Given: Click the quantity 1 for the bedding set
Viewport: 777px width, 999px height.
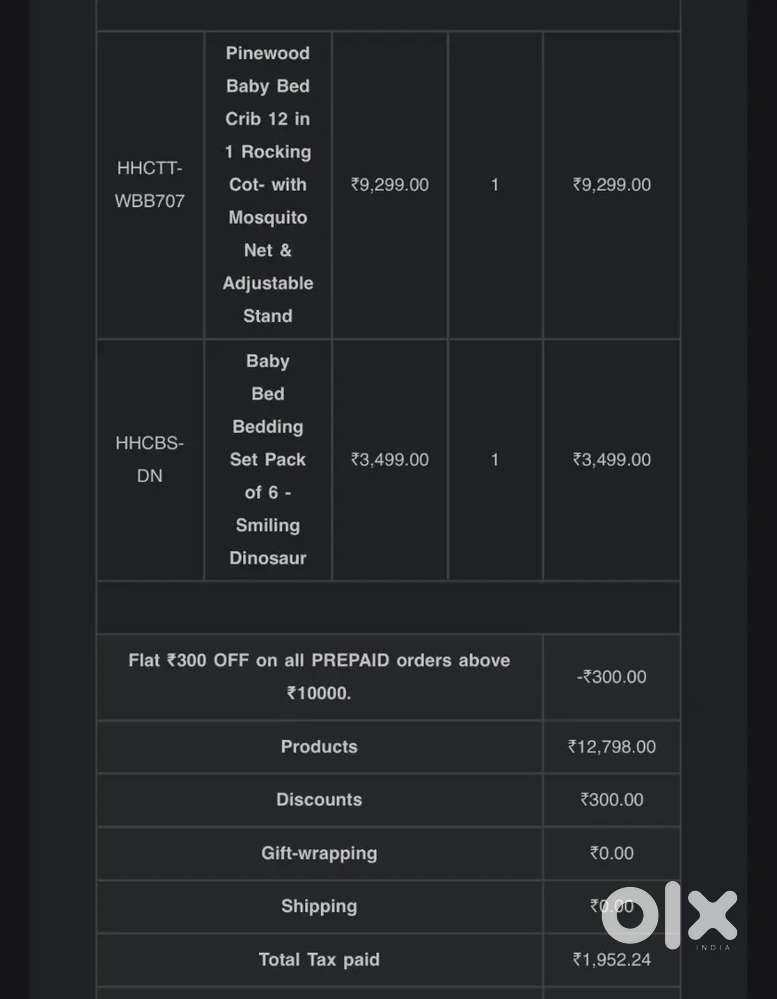Looking at the screenshot, I should tap(495, 460).
